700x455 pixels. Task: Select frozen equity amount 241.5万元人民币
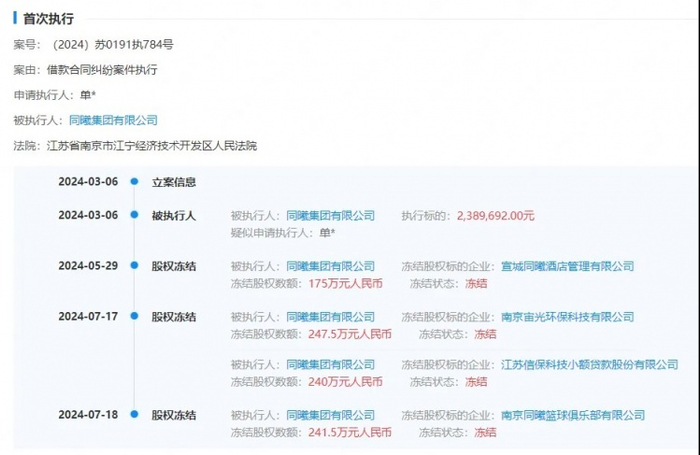[x=350, y=432]
